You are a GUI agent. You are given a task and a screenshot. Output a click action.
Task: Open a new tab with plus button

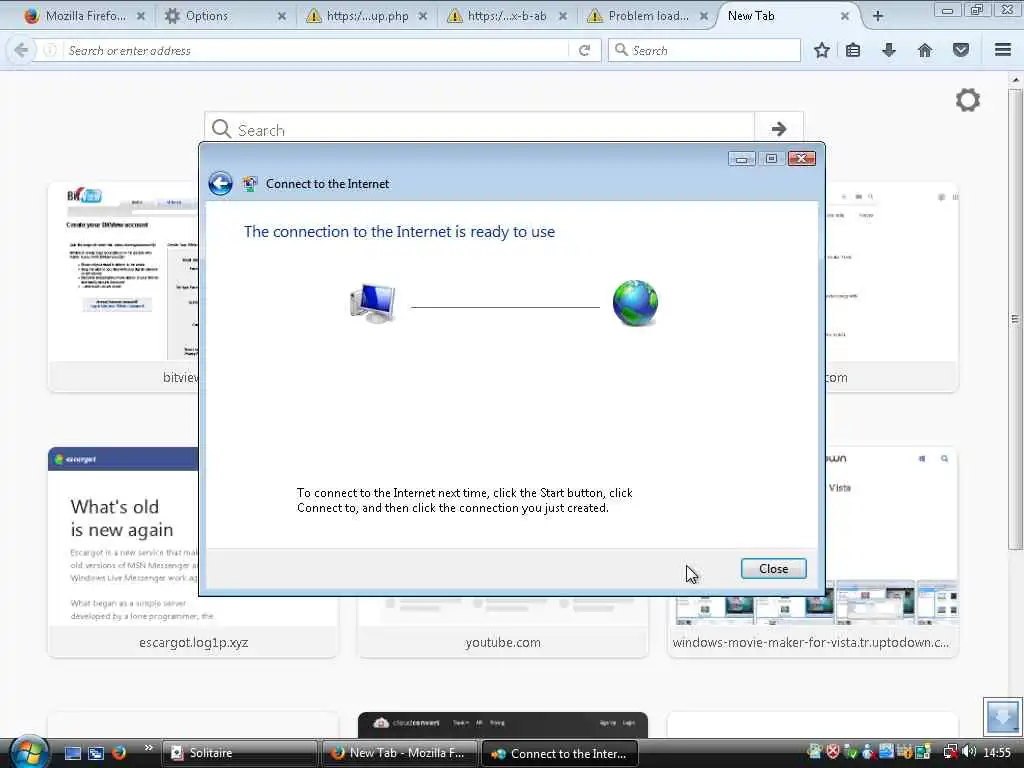pyautogui.click(x=878, y=16)
